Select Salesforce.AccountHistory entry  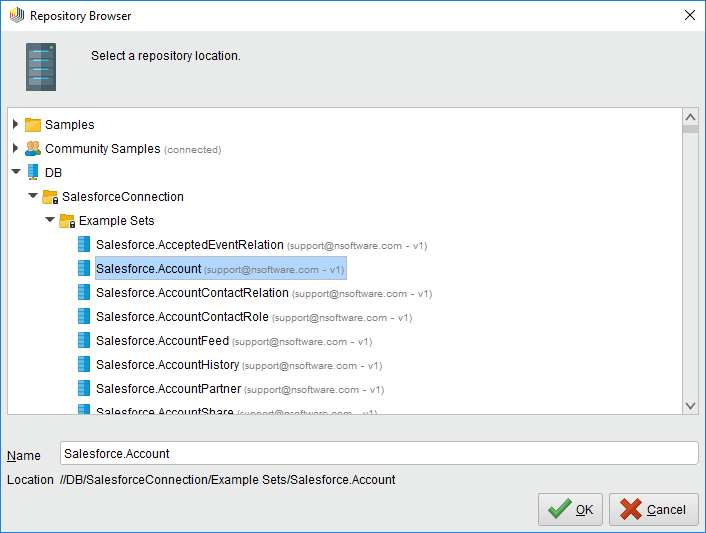click(x=167, y=365)
